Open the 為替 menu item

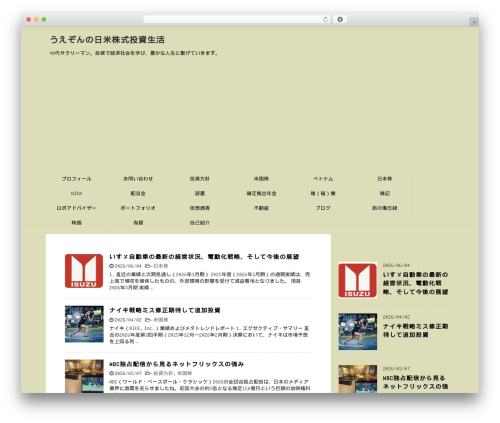click(138, 223)
